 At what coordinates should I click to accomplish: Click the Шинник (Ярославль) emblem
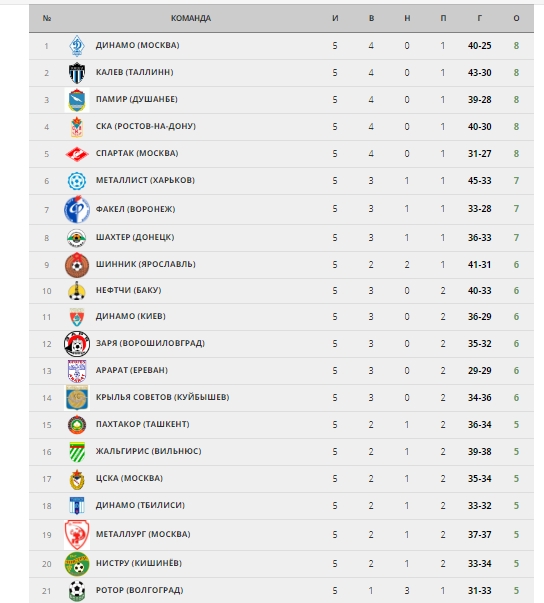click(x=77, y=265)
